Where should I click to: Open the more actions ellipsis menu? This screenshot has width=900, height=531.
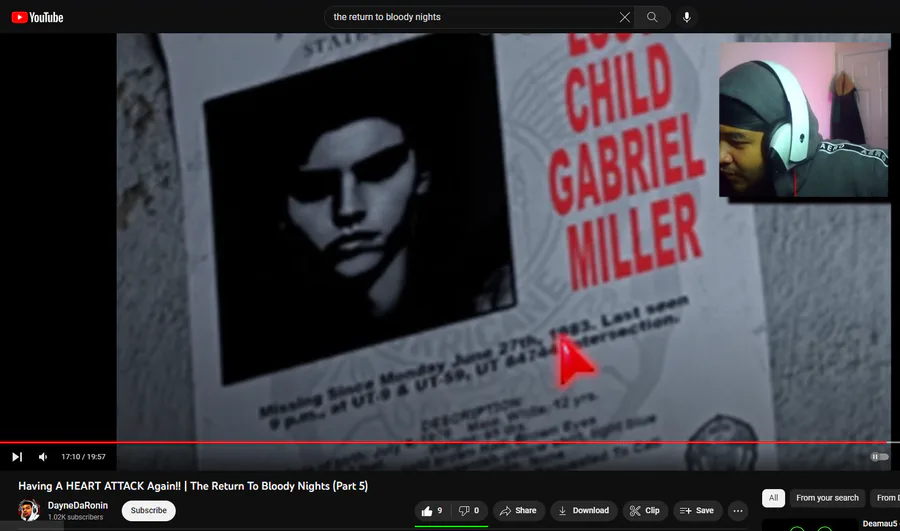pos(738,510)
